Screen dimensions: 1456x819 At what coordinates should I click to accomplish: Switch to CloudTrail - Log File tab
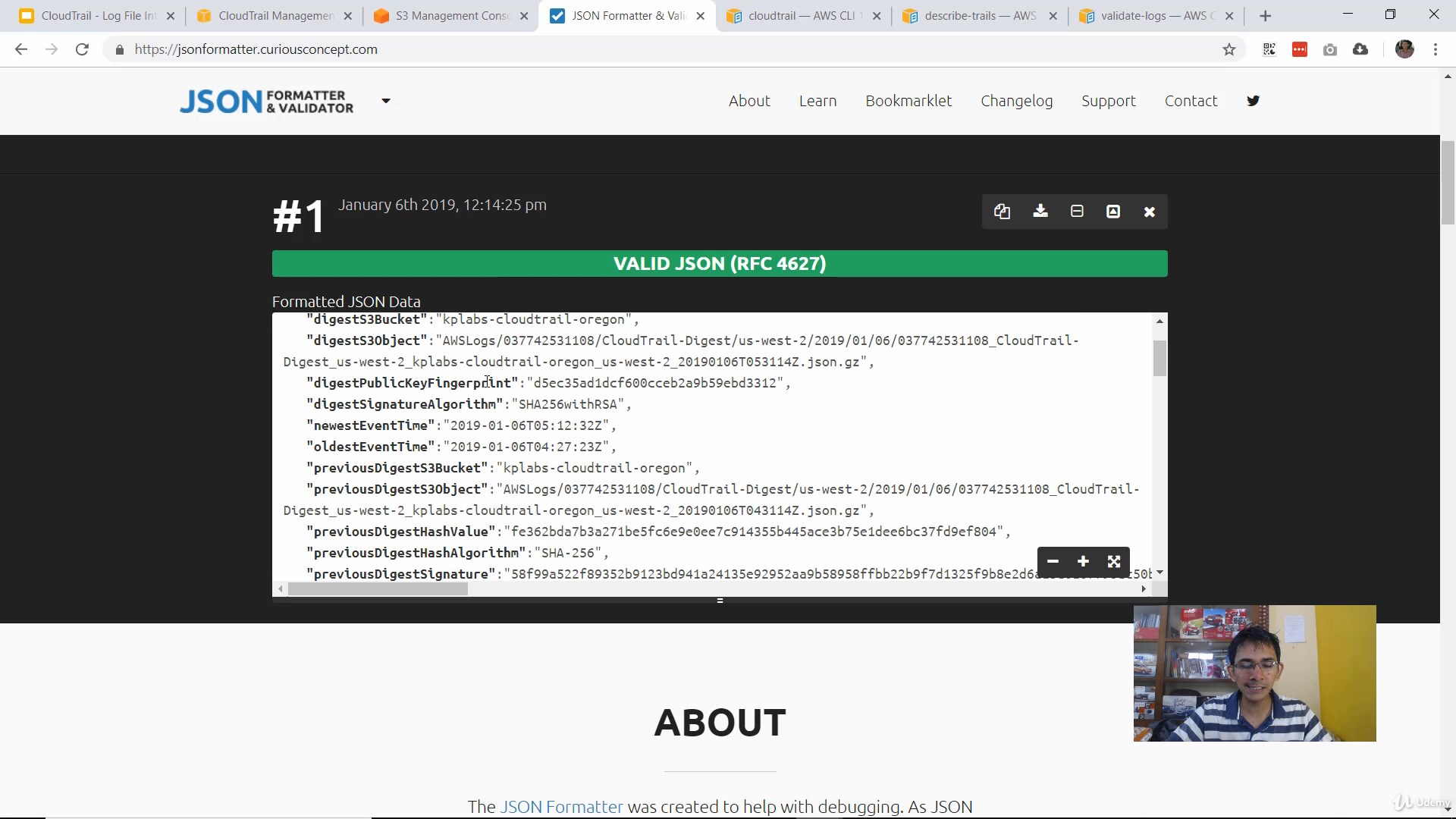click(97, 16)
